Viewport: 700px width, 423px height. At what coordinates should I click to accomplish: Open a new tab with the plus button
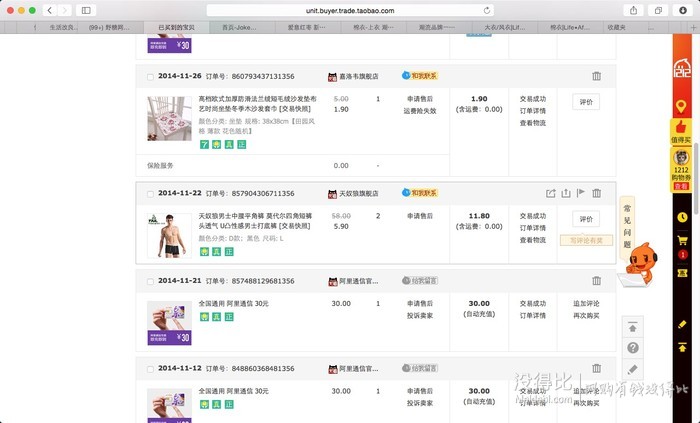point(693,27)
